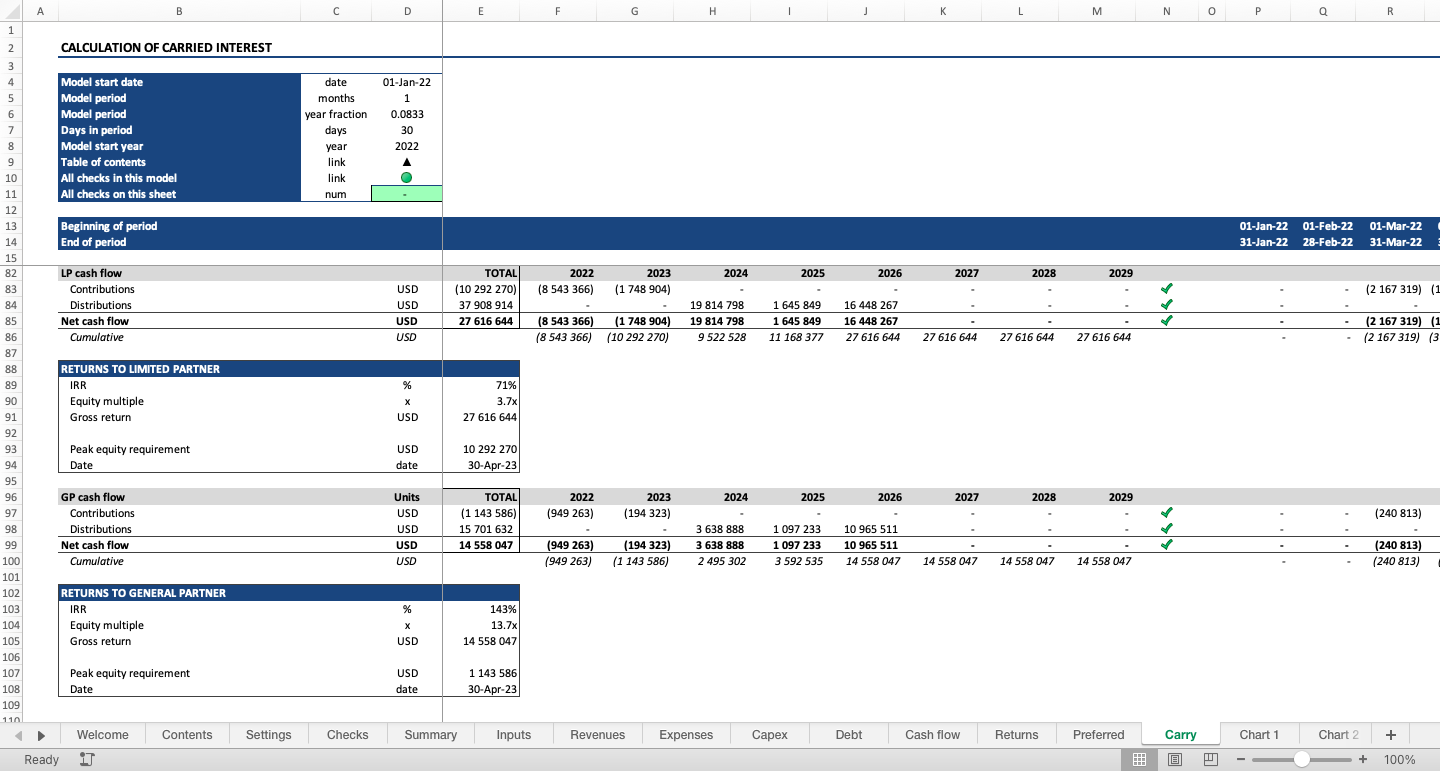The image size is (1440, 771).
Task: Click the Select All corner above row 1
Action: [x=13, y=11]
